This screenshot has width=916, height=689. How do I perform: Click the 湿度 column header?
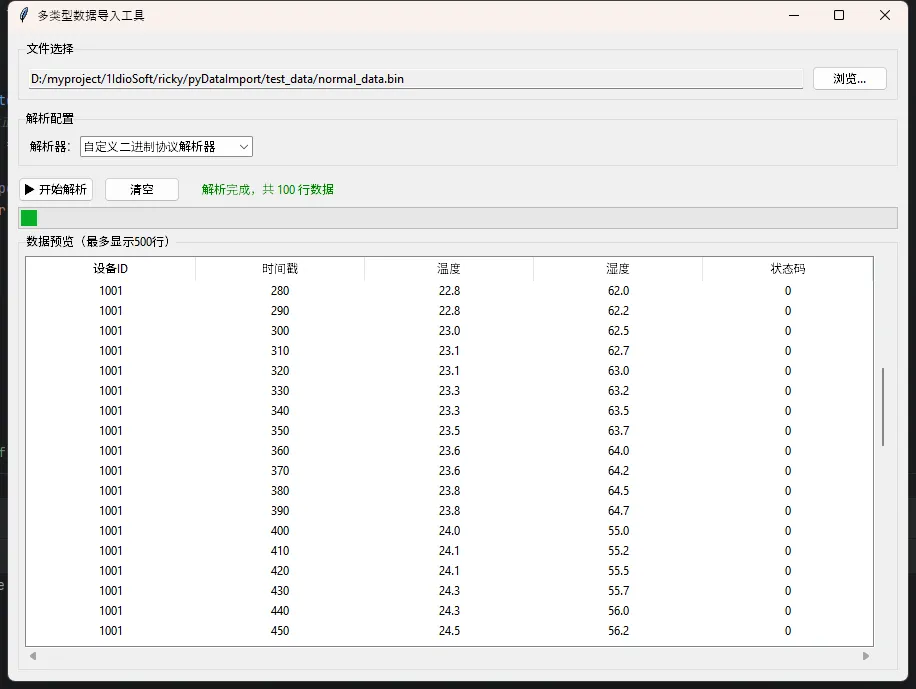click(618, 269)
